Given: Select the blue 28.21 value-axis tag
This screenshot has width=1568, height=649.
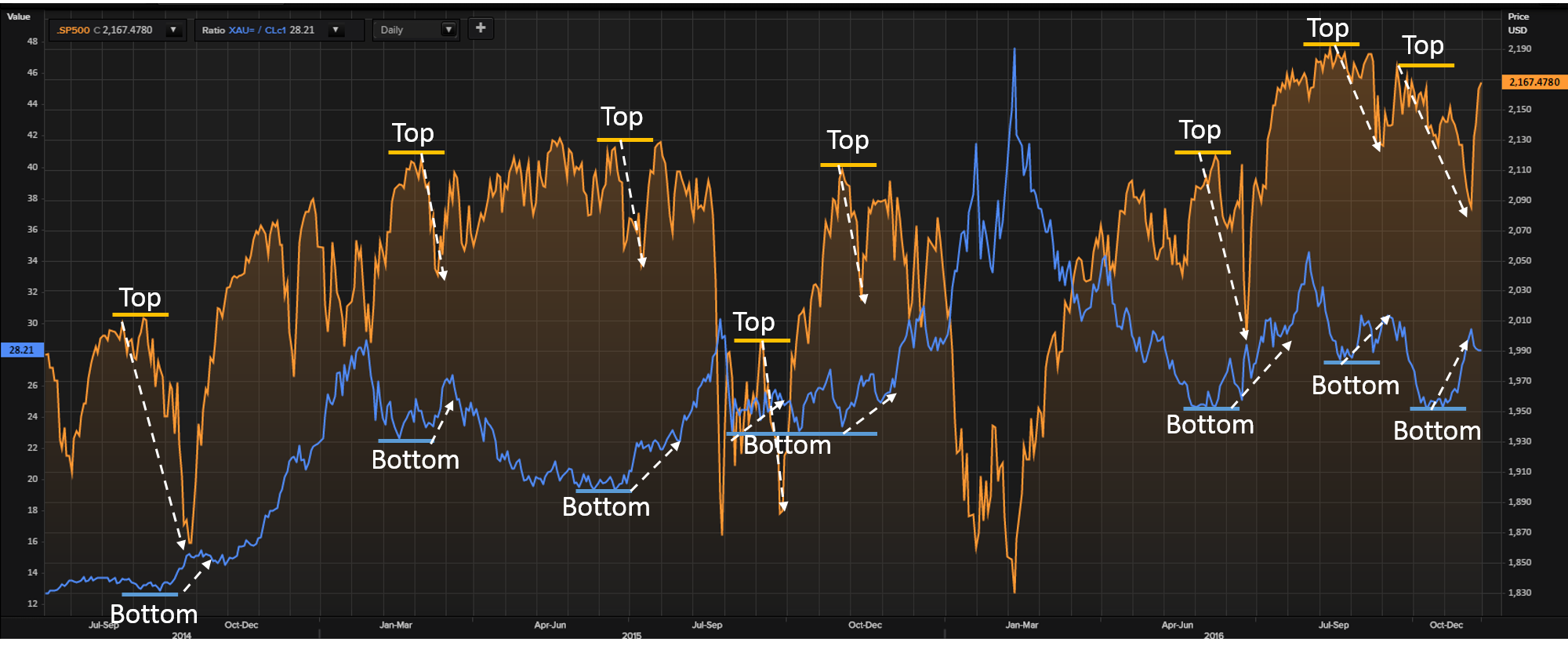Looking at the screenshot, I should pos(22,350).
